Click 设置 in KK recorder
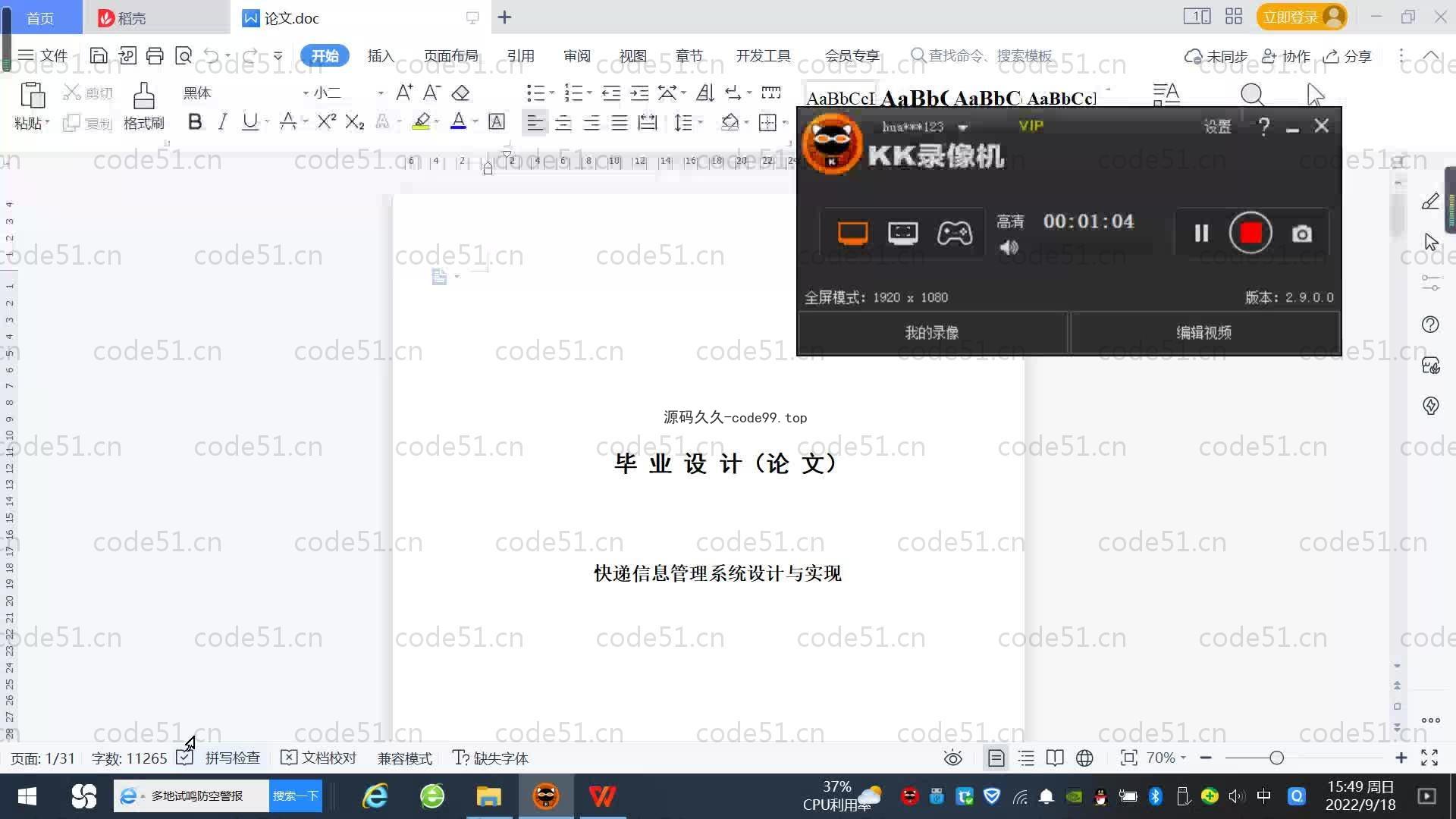 click(x=1217, y=127)
